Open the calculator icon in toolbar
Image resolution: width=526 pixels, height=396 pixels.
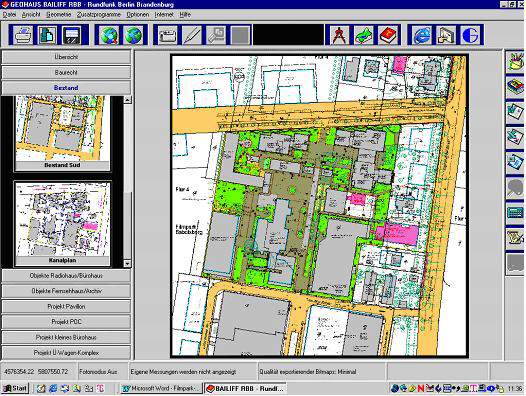tap(72, 35)
